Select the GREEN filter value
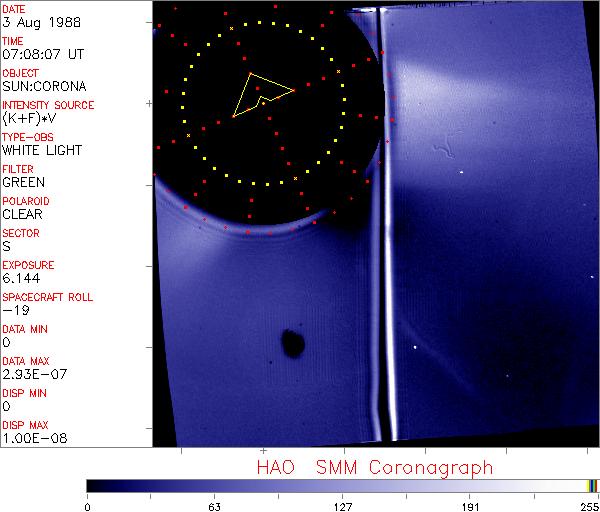The image size is (600, 512). (23, 182)
